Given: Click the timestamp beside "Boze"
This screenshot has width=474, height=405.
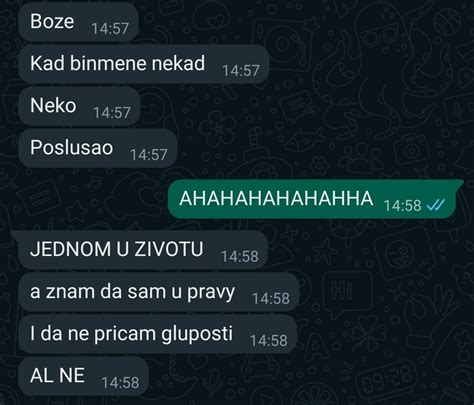Looking at the screenshot, I should pos(110,28).
